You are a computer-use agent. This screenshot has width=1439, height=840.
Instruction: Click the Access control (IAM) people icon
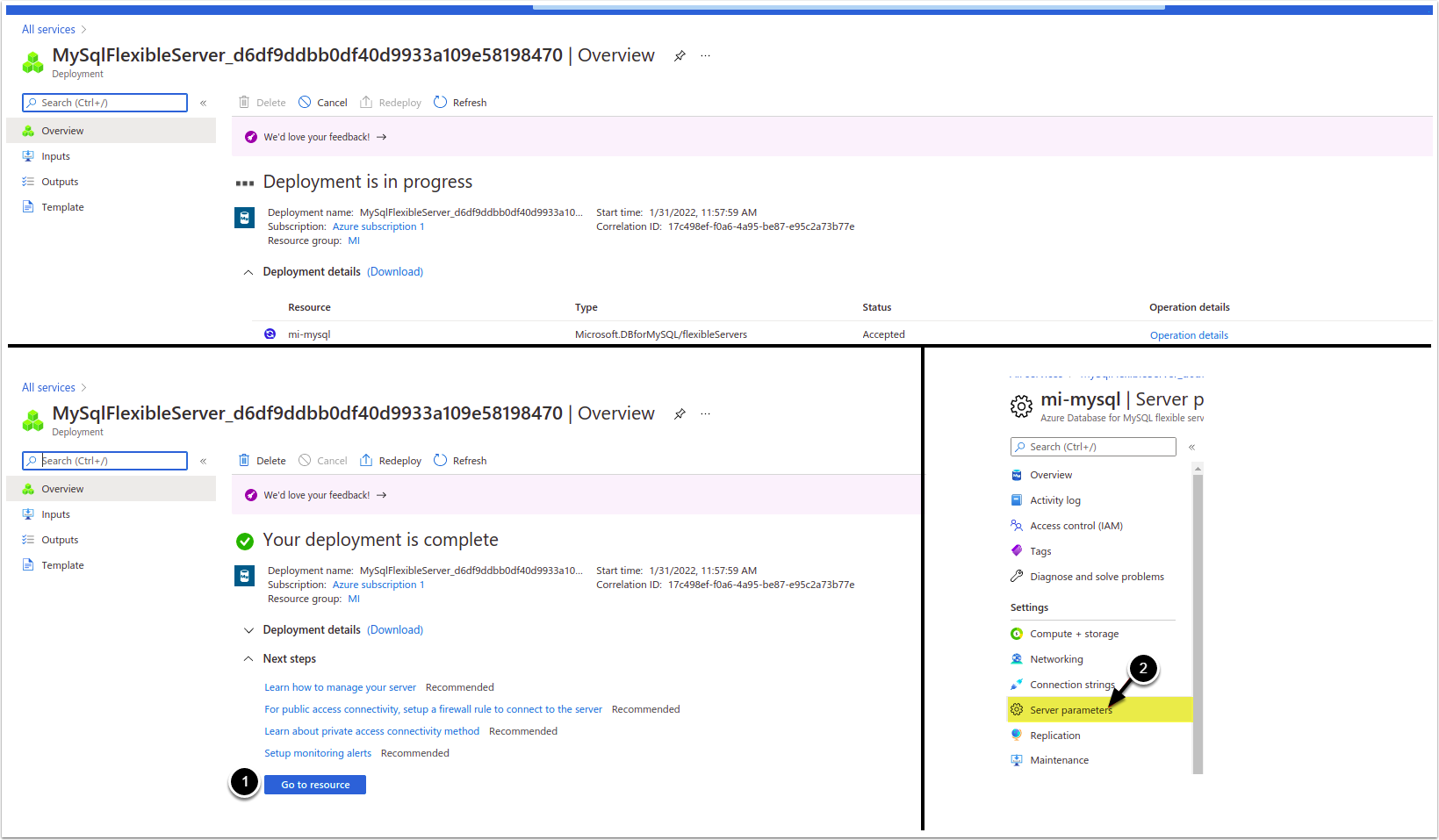click(x=1017, y=526)
